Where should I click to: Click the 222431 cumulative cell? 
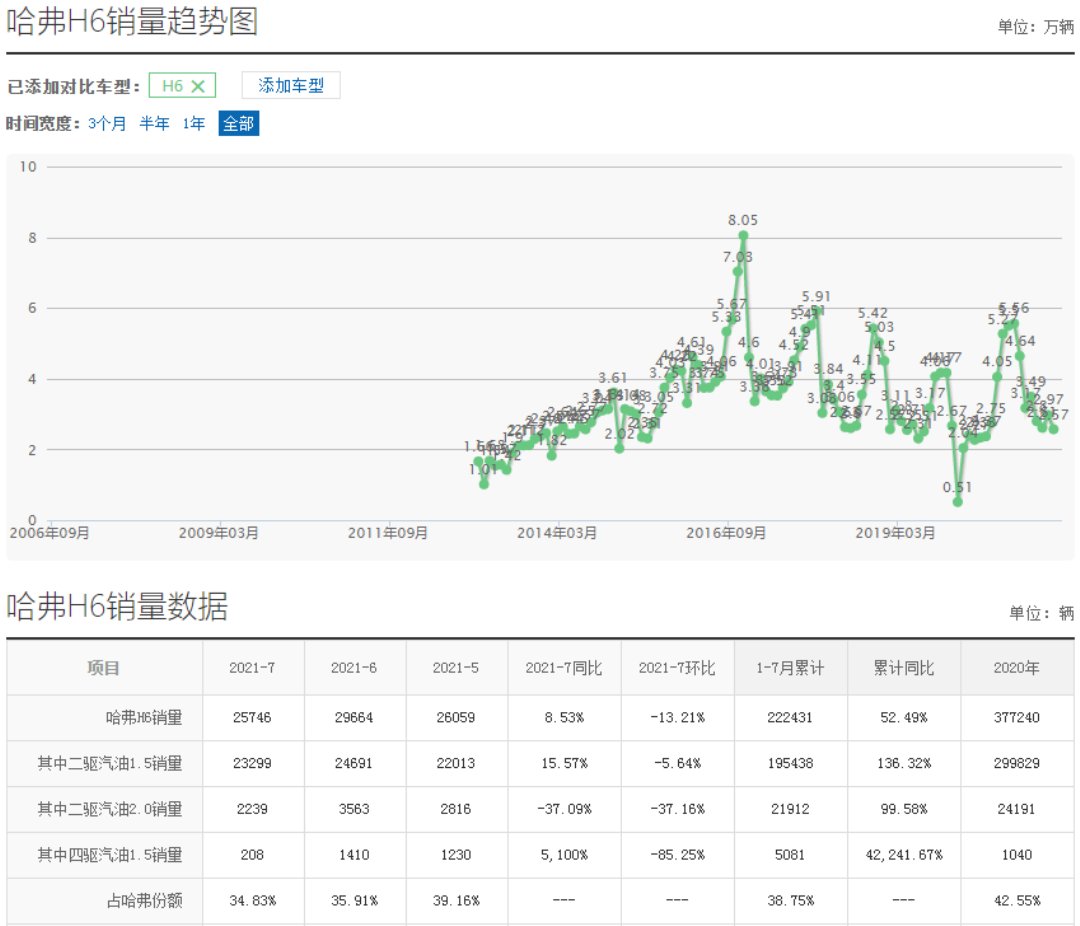790,718
